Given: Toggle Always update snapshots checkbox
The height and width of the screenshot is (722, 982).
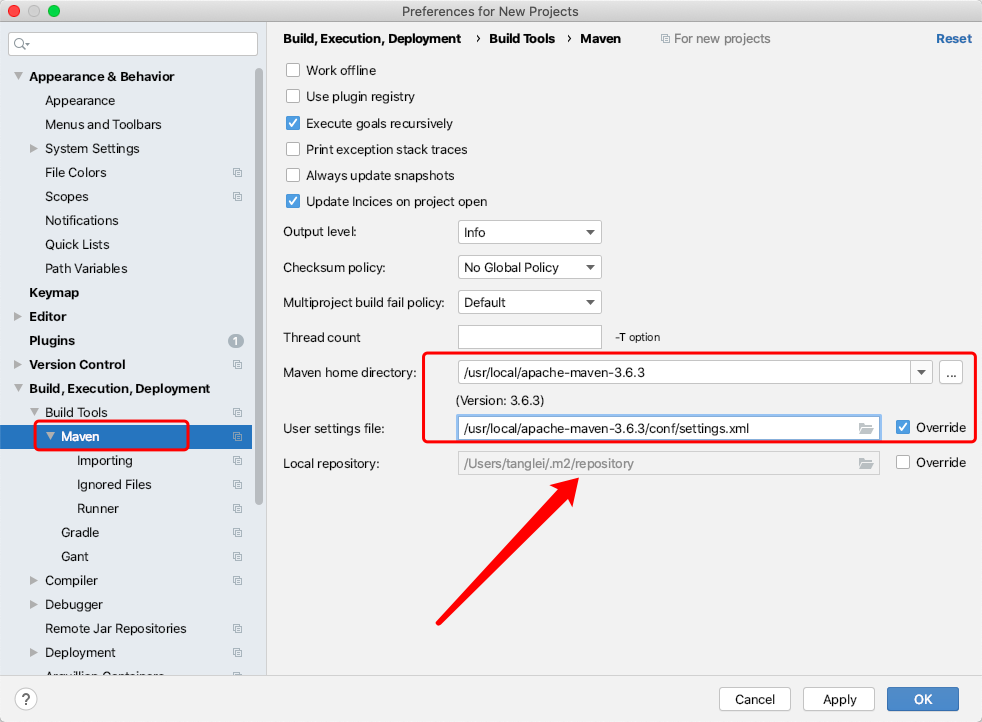Looking at the screenshot, I should (x=293, y=175).
